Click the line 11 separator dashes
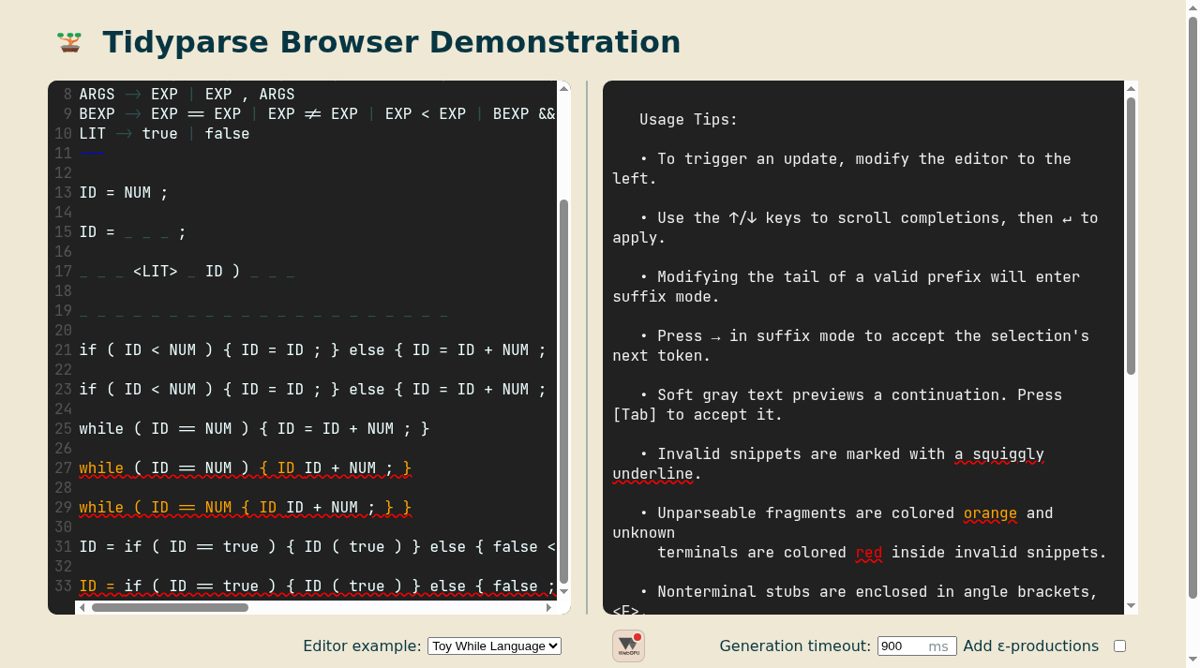 point(92,153)
